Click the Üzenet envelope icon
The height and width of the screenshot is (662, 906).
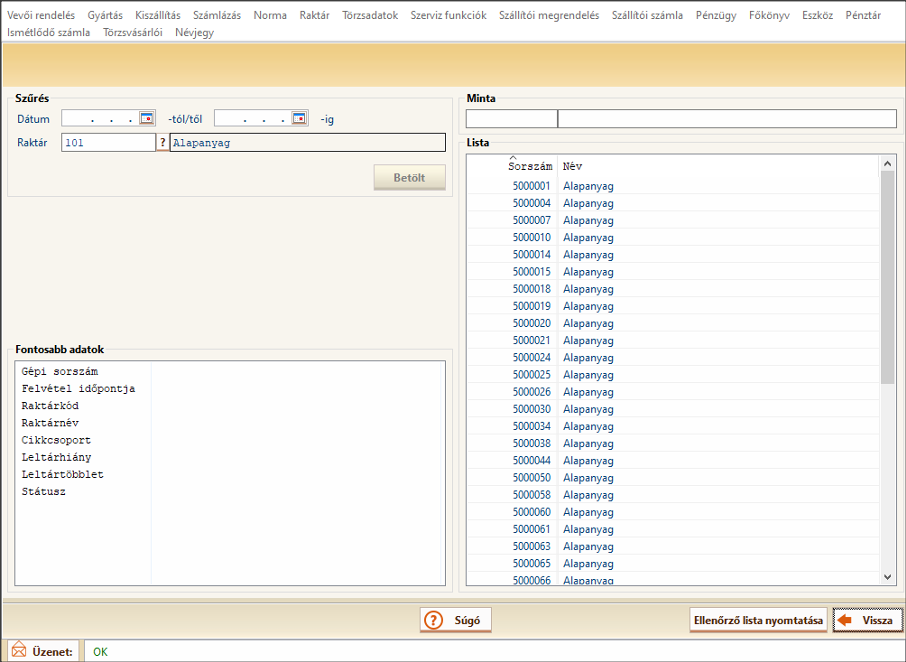pyautogui.click(x=18, y=650)
